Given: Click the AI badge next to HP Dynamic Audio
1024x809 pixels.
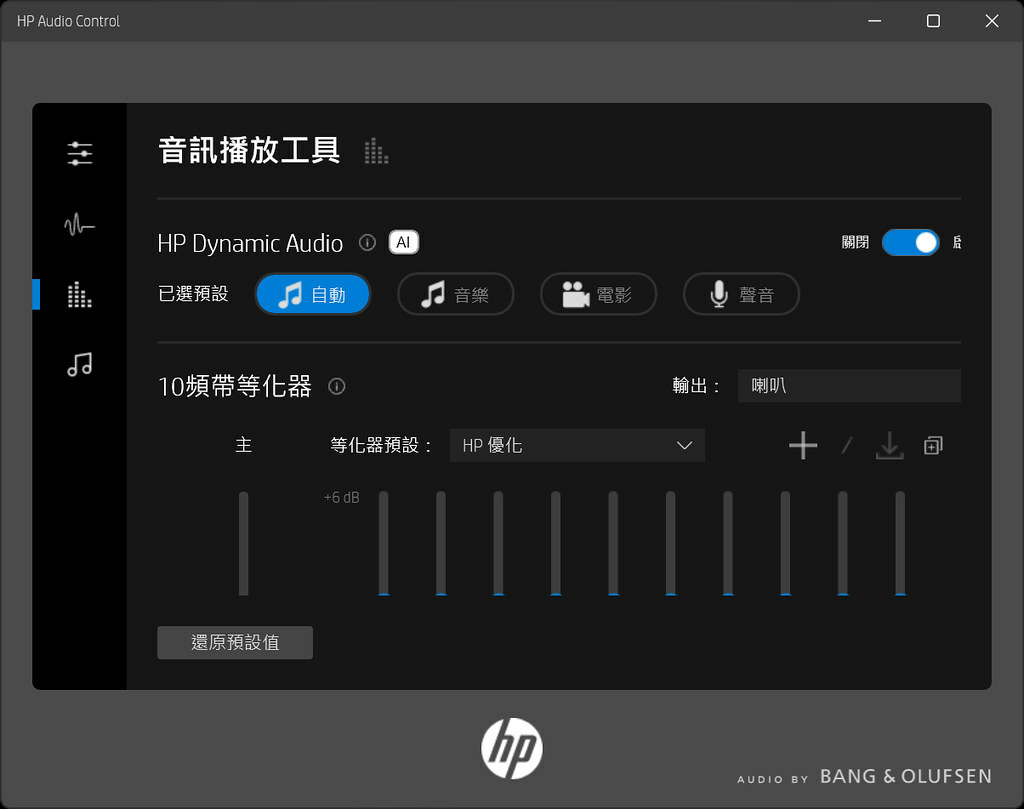Looking at the screenshot, I should pos(404,242).
